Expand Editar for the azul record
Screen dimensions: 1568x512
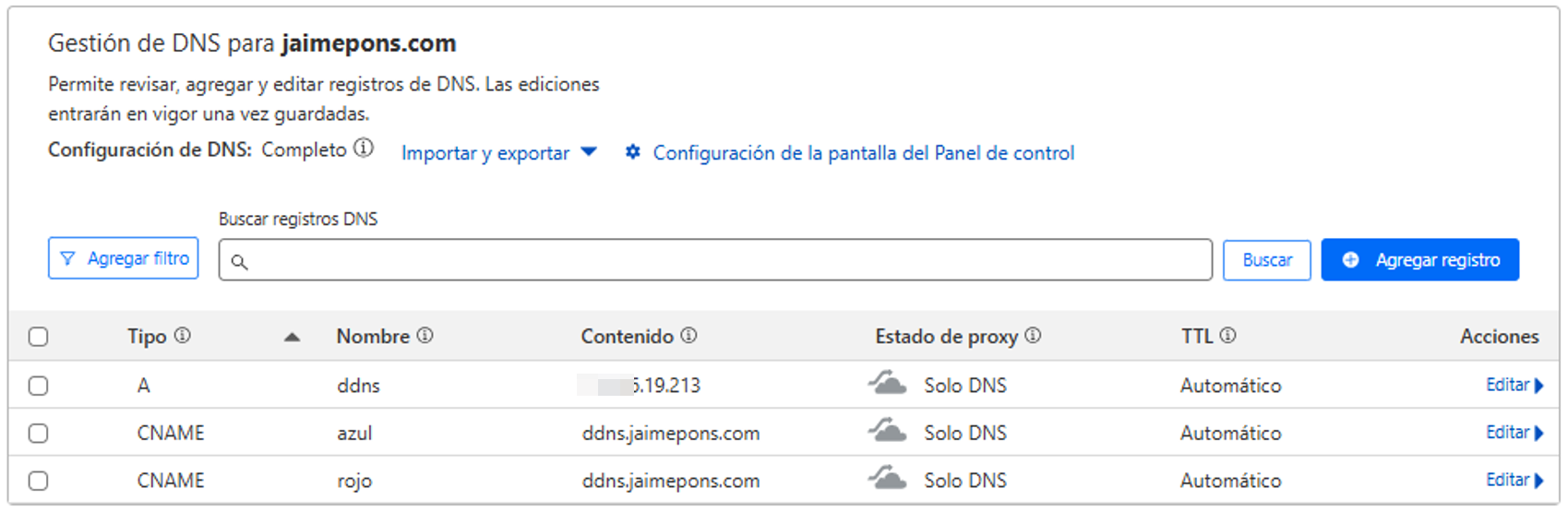coord(1514,433)
